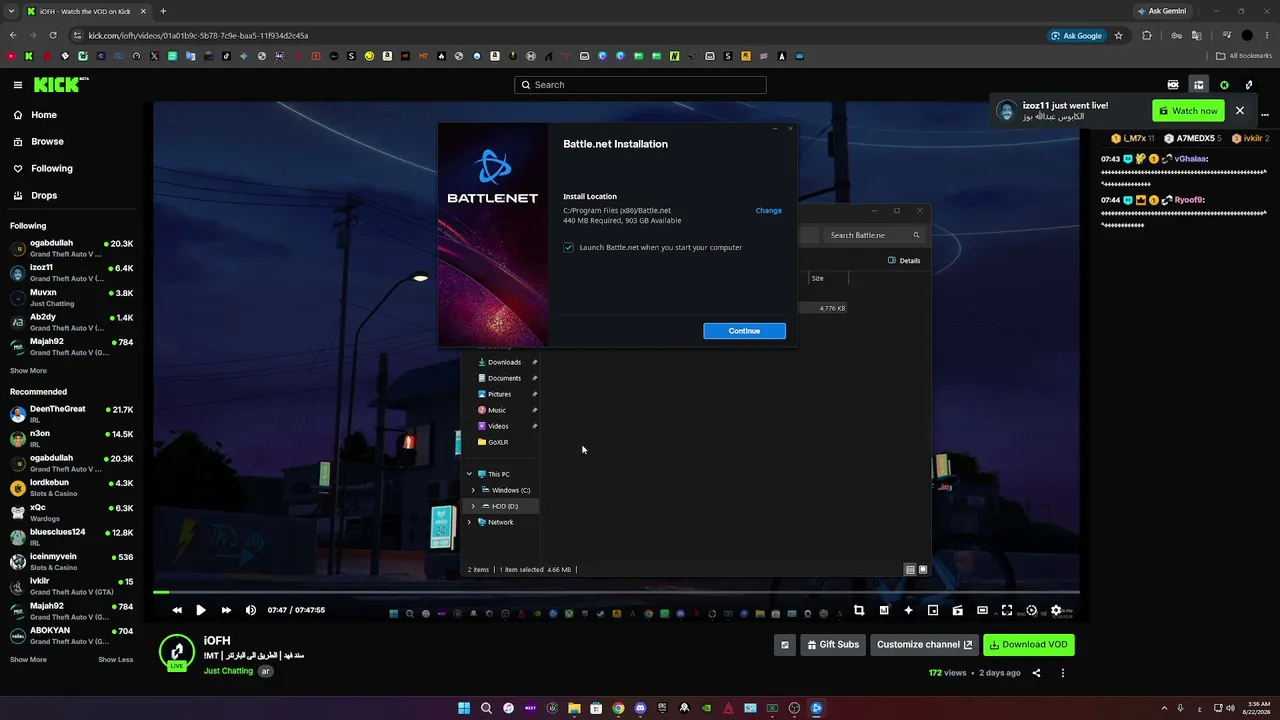Expand Recommended list with Show More

tap(28, 660)
